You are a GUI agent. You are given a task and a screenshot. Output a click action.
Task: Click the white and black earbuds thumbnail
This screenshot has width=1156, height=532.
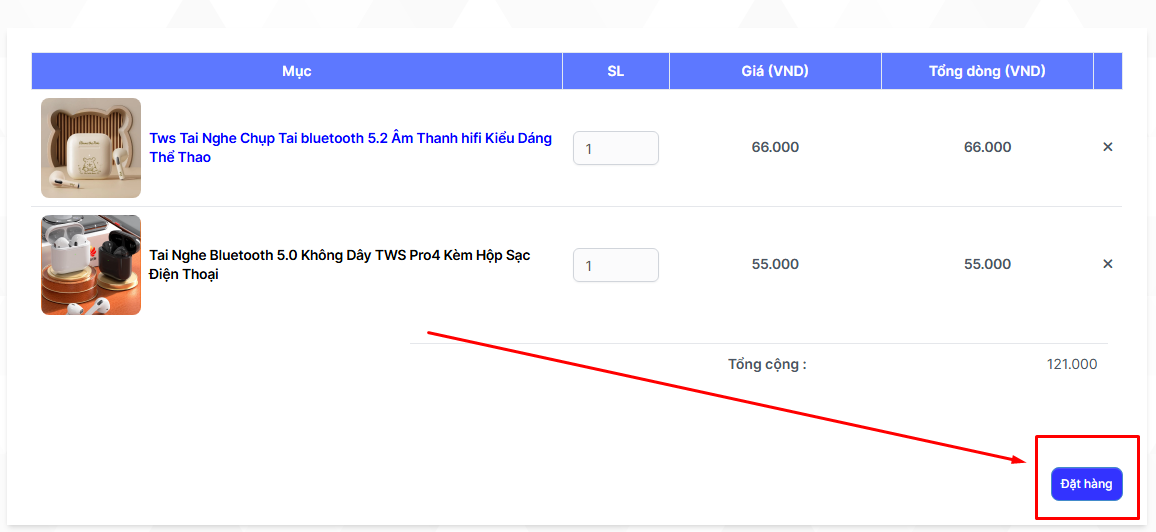click(91, 265)
